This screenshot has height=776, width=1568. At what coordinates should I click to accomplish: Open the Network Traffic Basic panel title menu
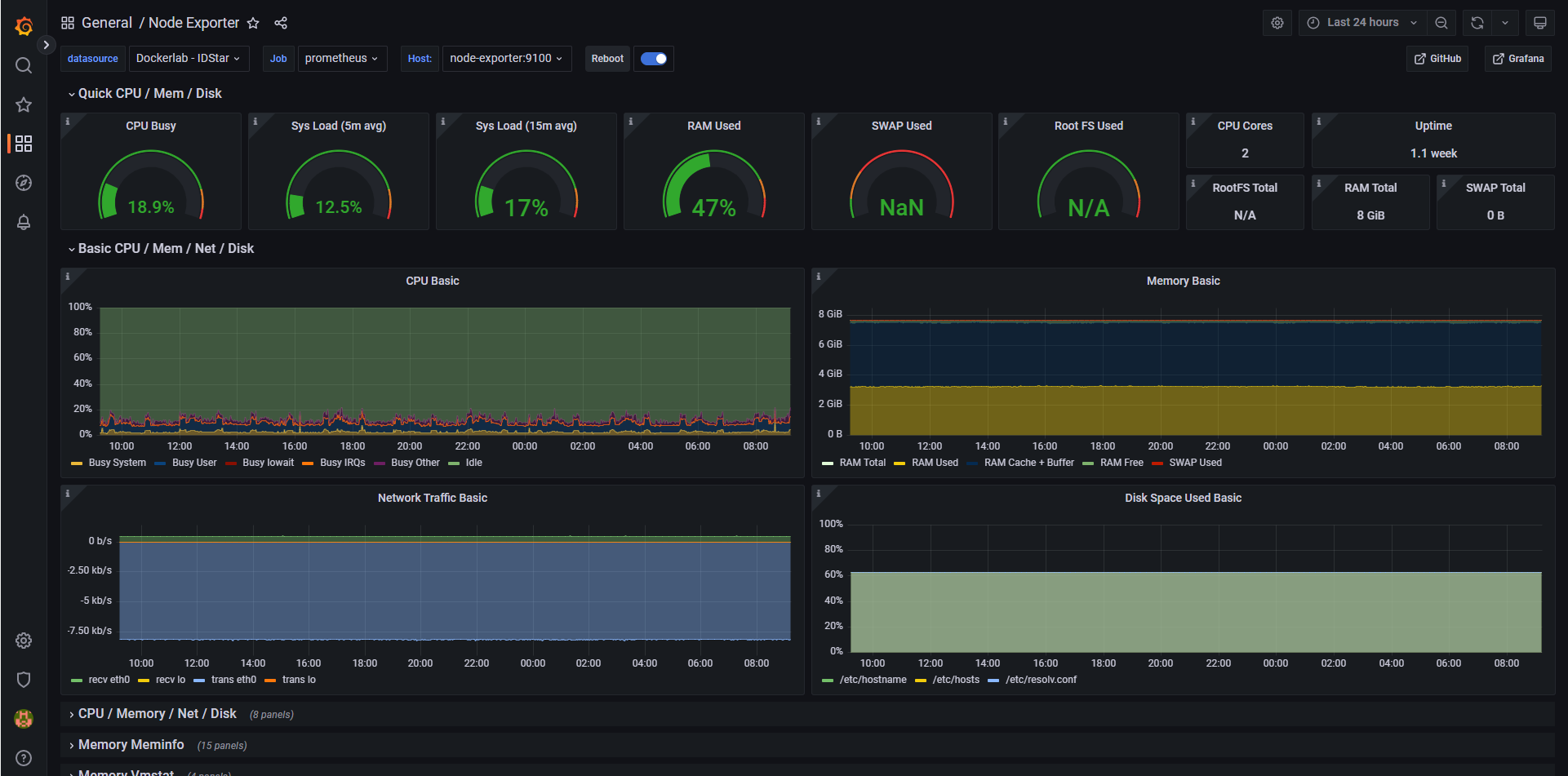coord(433,498)
